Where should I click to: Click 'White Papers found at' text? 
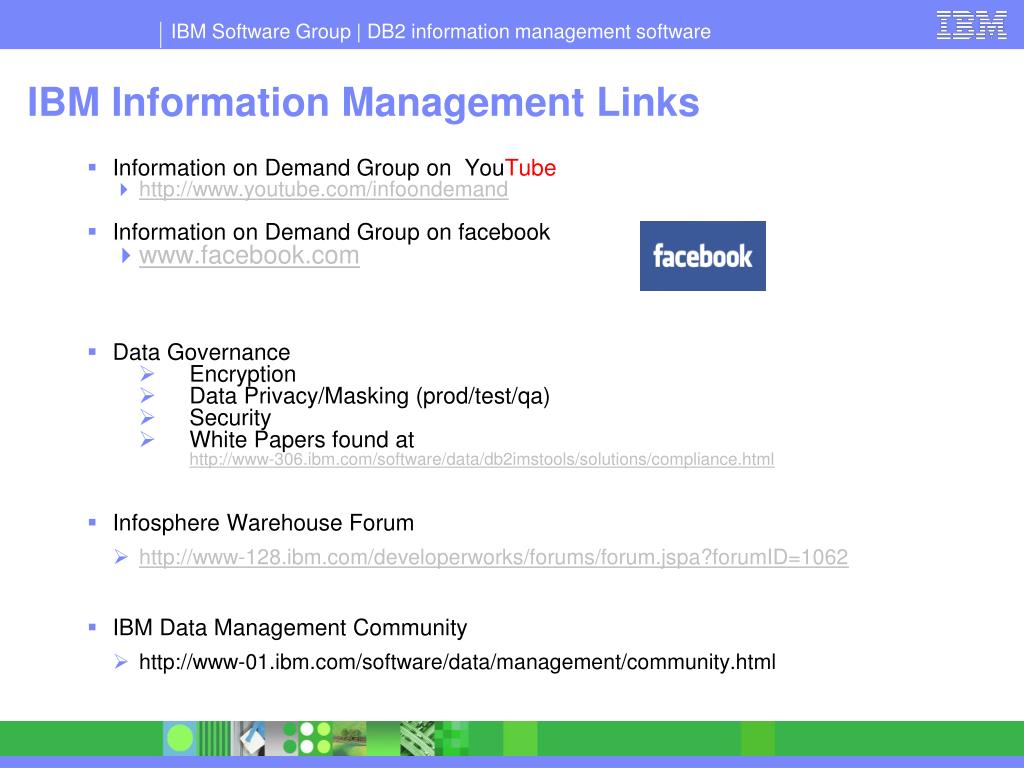click(302, 440)
